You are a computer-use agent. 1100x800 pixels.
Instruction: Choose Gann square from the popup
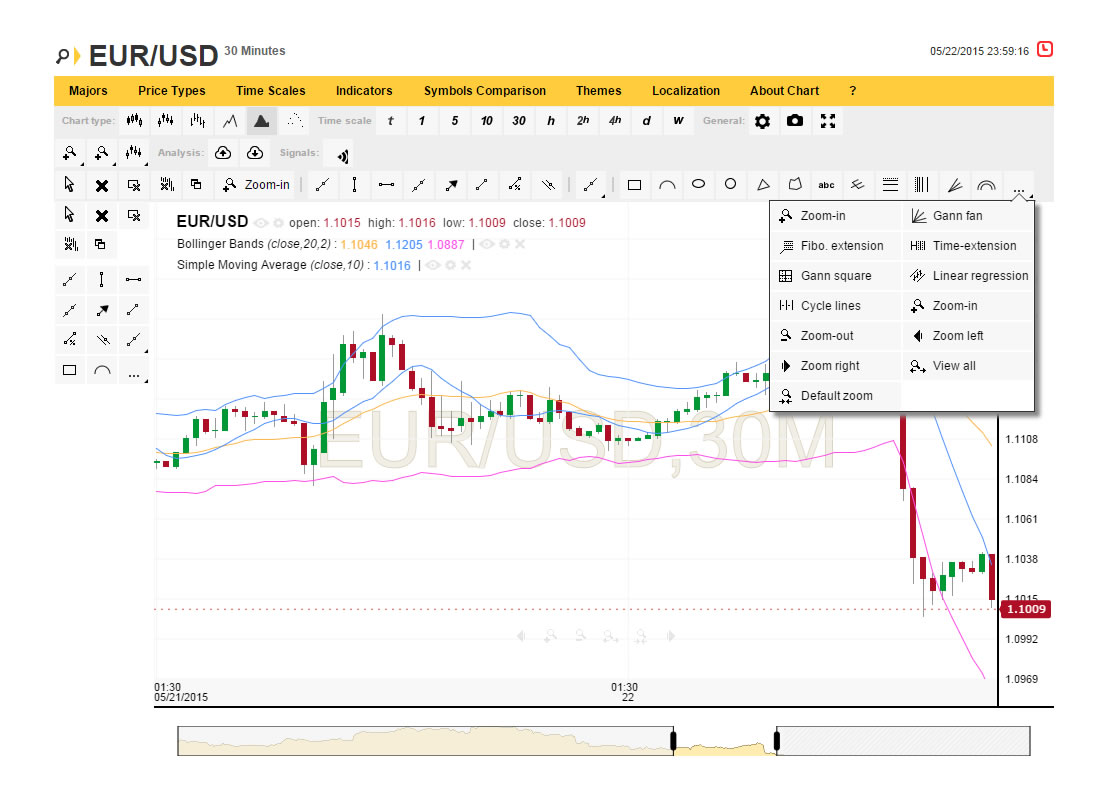pos(835,276)
